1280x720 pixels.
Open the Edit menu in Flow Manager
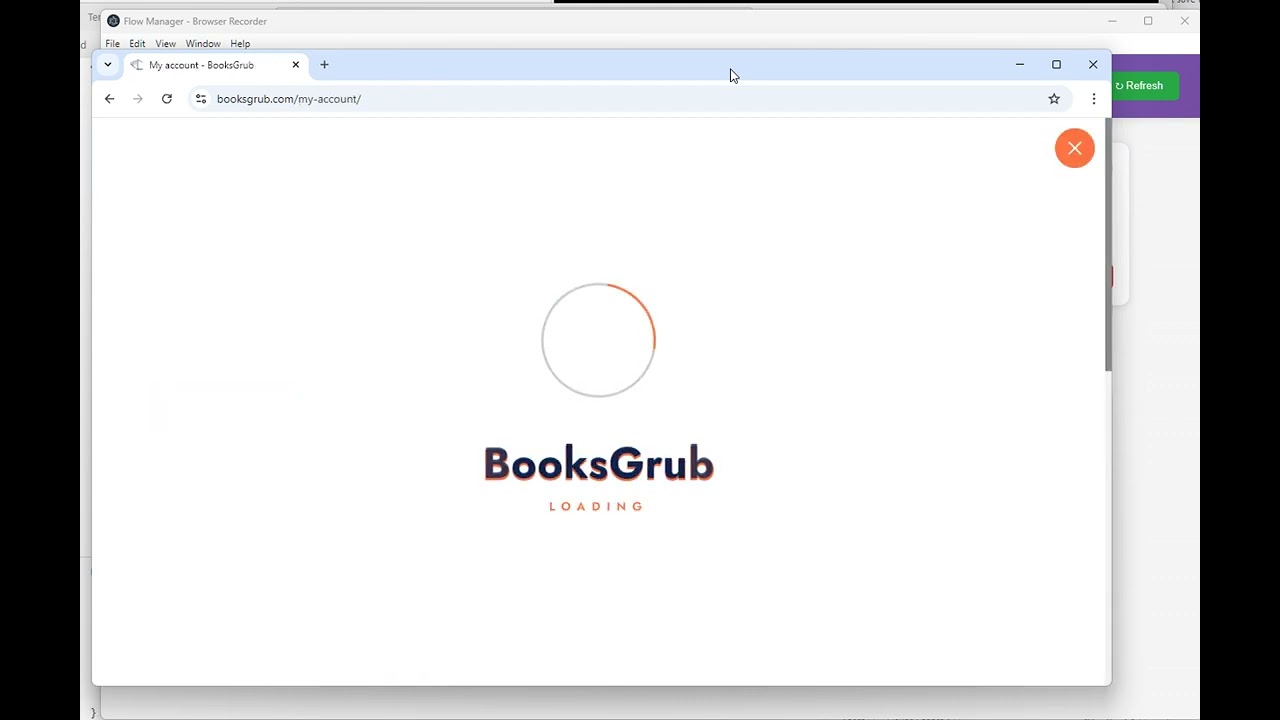click(137, 44)
